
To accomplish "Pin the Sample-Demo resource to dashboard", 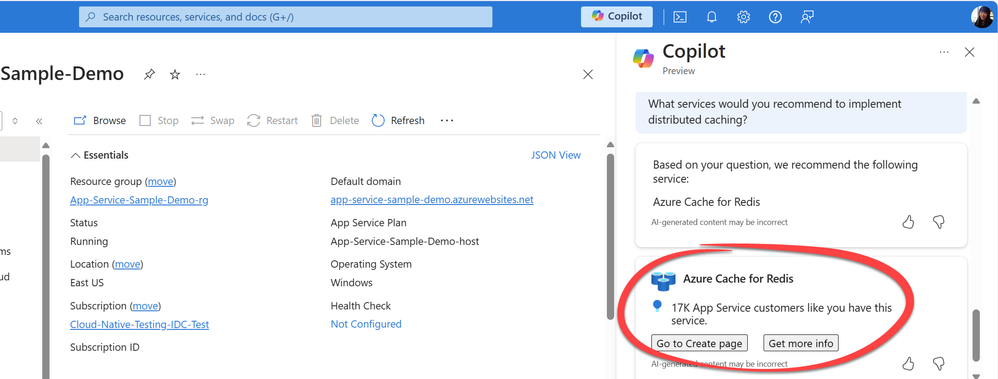I will (149, 75).
